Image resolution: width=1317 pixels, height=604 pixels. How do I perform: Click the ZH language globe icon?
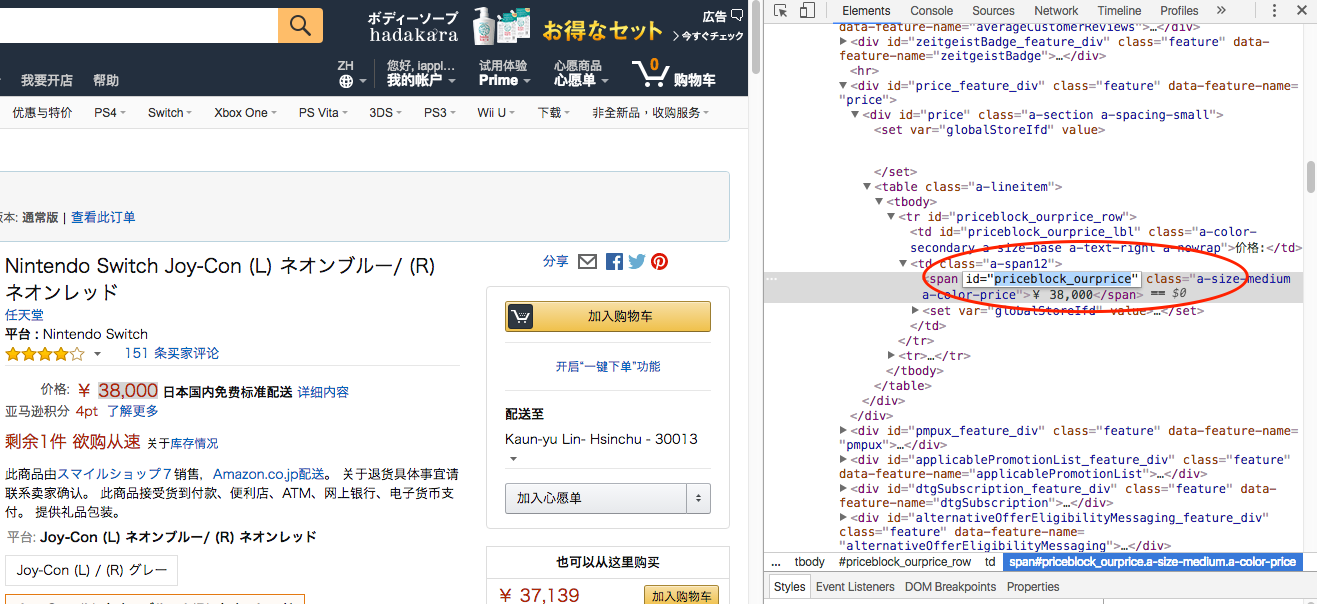(346, 81)
